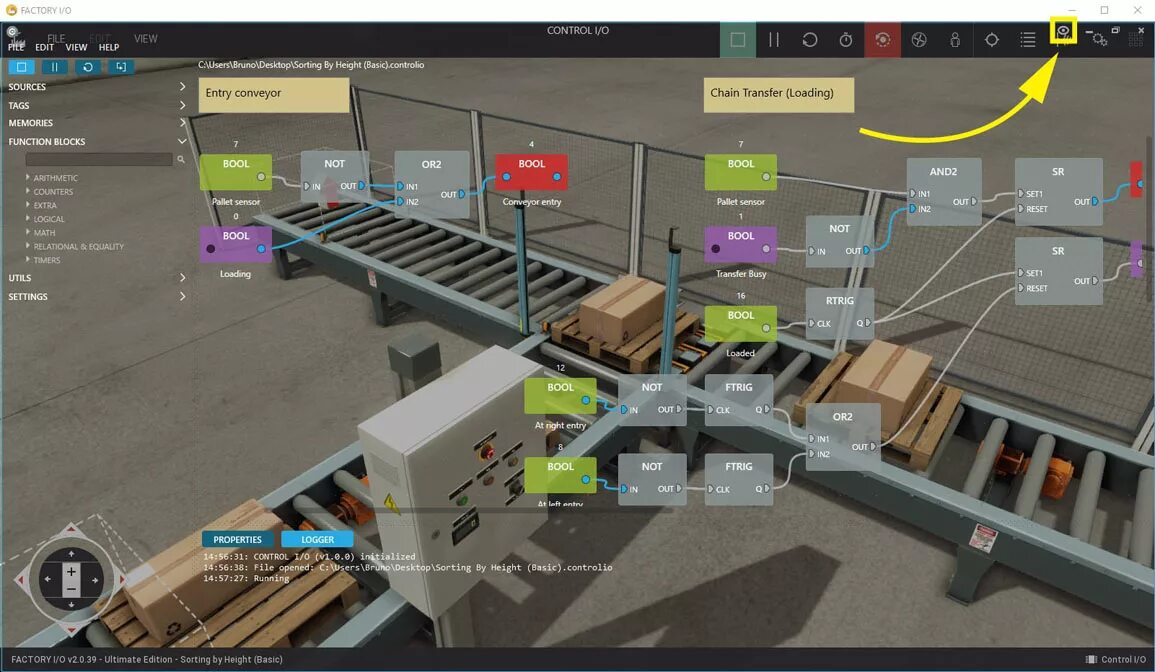Click the blue pause button in Control I/O

click(55, 67)
